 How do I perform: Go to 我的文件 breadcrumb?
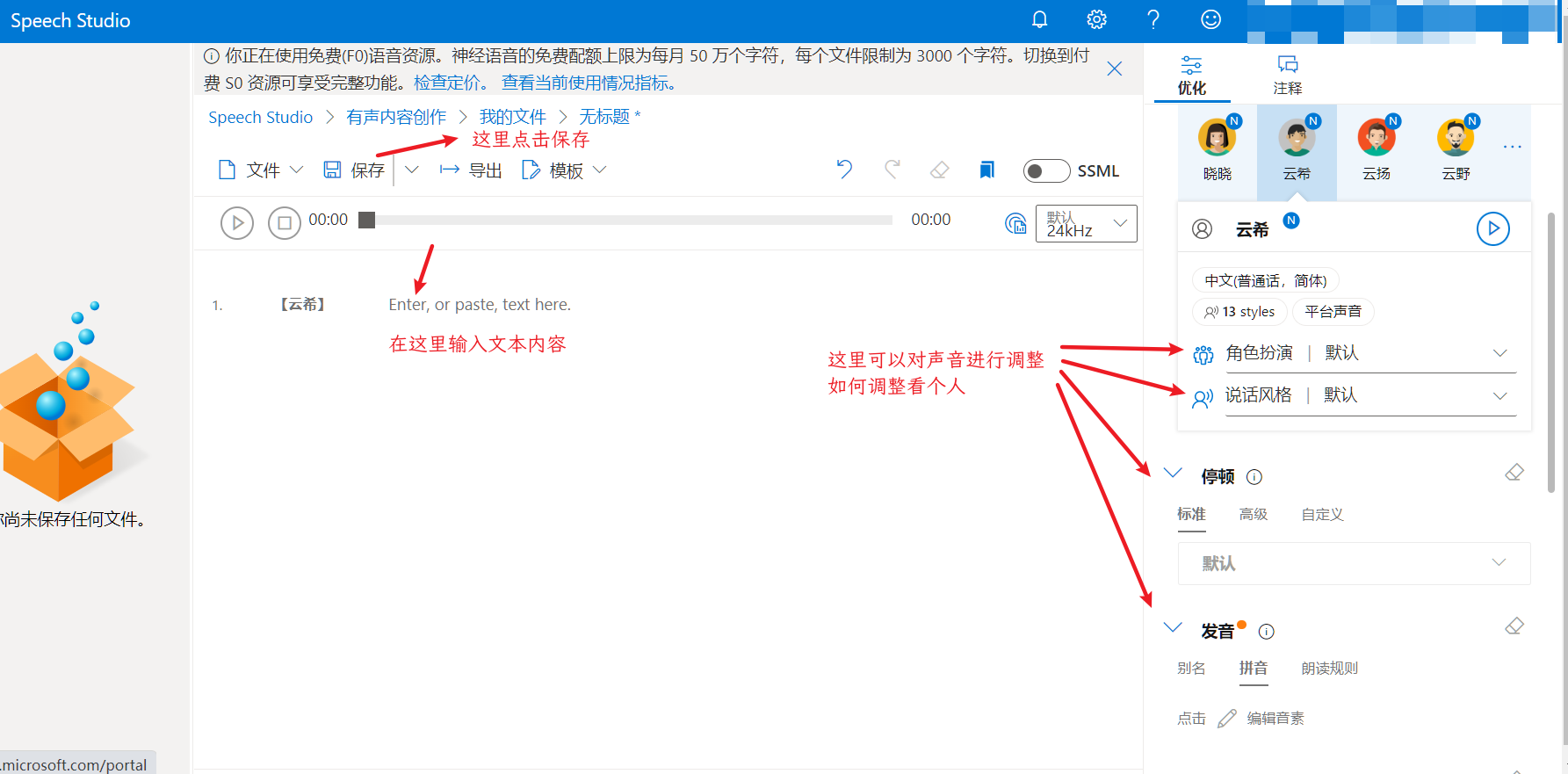[x=513, y=117]
